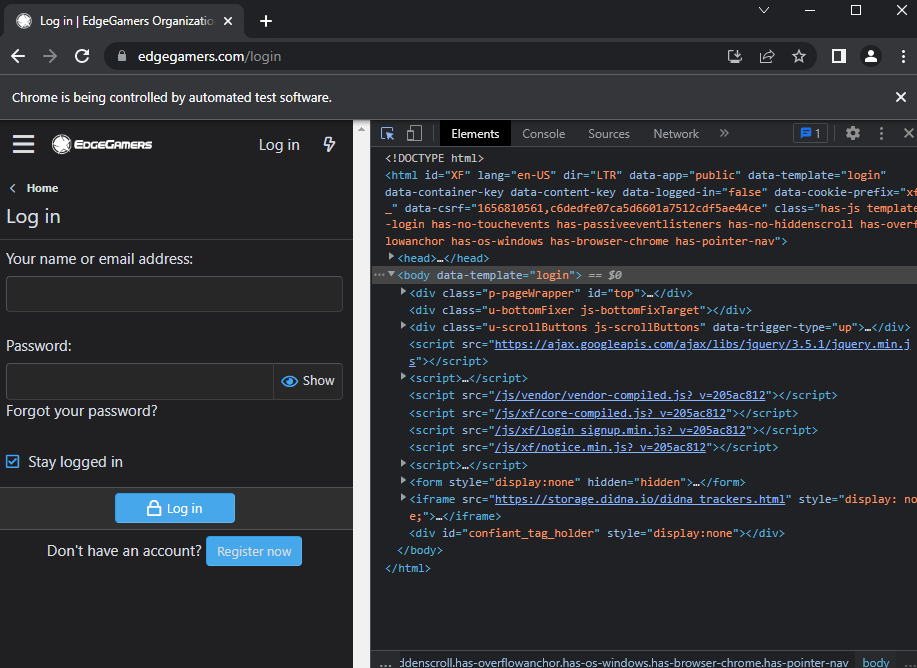917x668 pixels.
Task: Expand the head element node
Action: (391, 257)
